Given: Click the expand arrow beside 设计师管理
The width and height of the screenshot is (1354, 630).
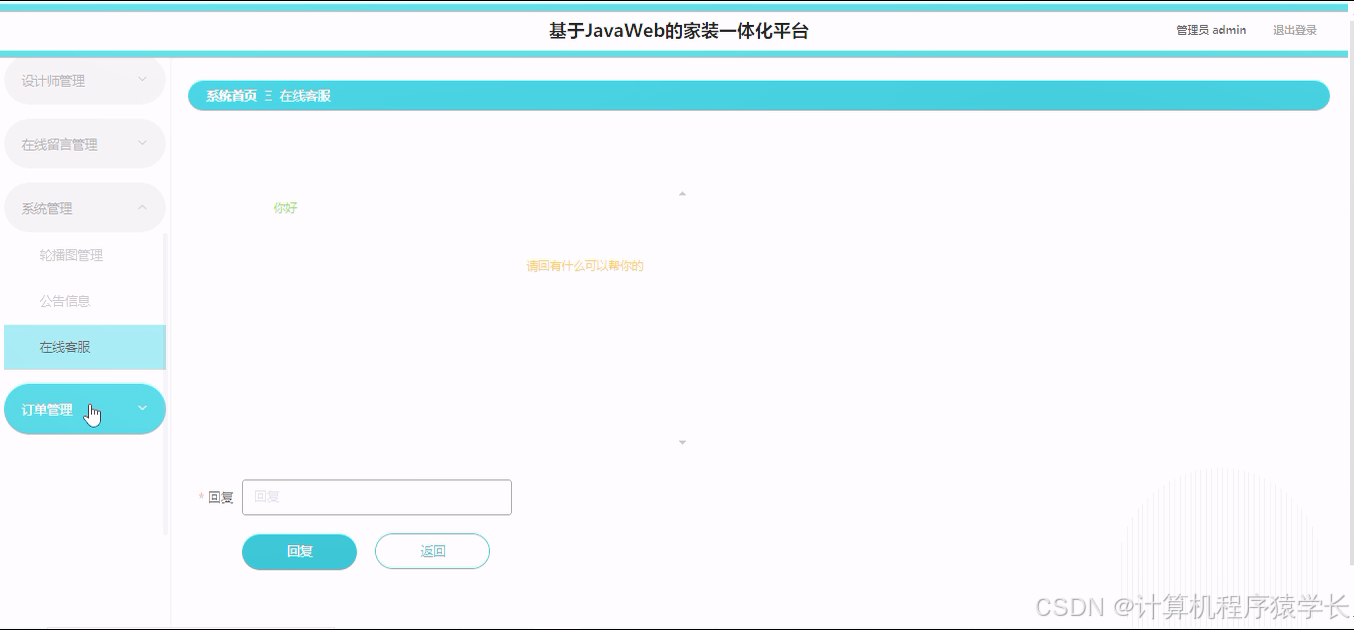Looking at the screenshot, I should click(x=142, y=80).
